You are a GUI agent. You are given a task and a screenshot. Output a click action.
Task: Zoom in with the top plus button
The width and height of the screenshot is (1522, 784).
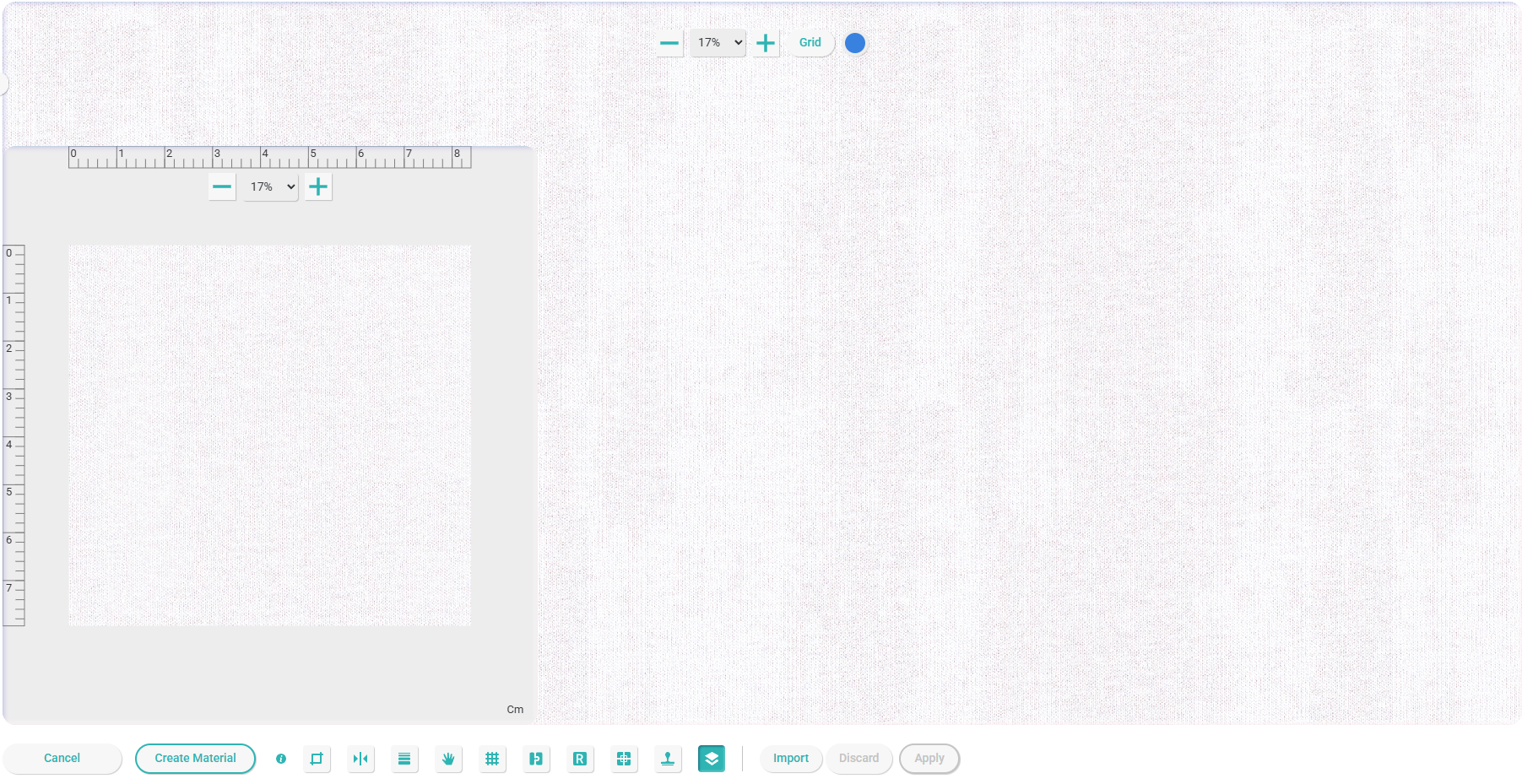pyautogui.click(x=766, y=43)
